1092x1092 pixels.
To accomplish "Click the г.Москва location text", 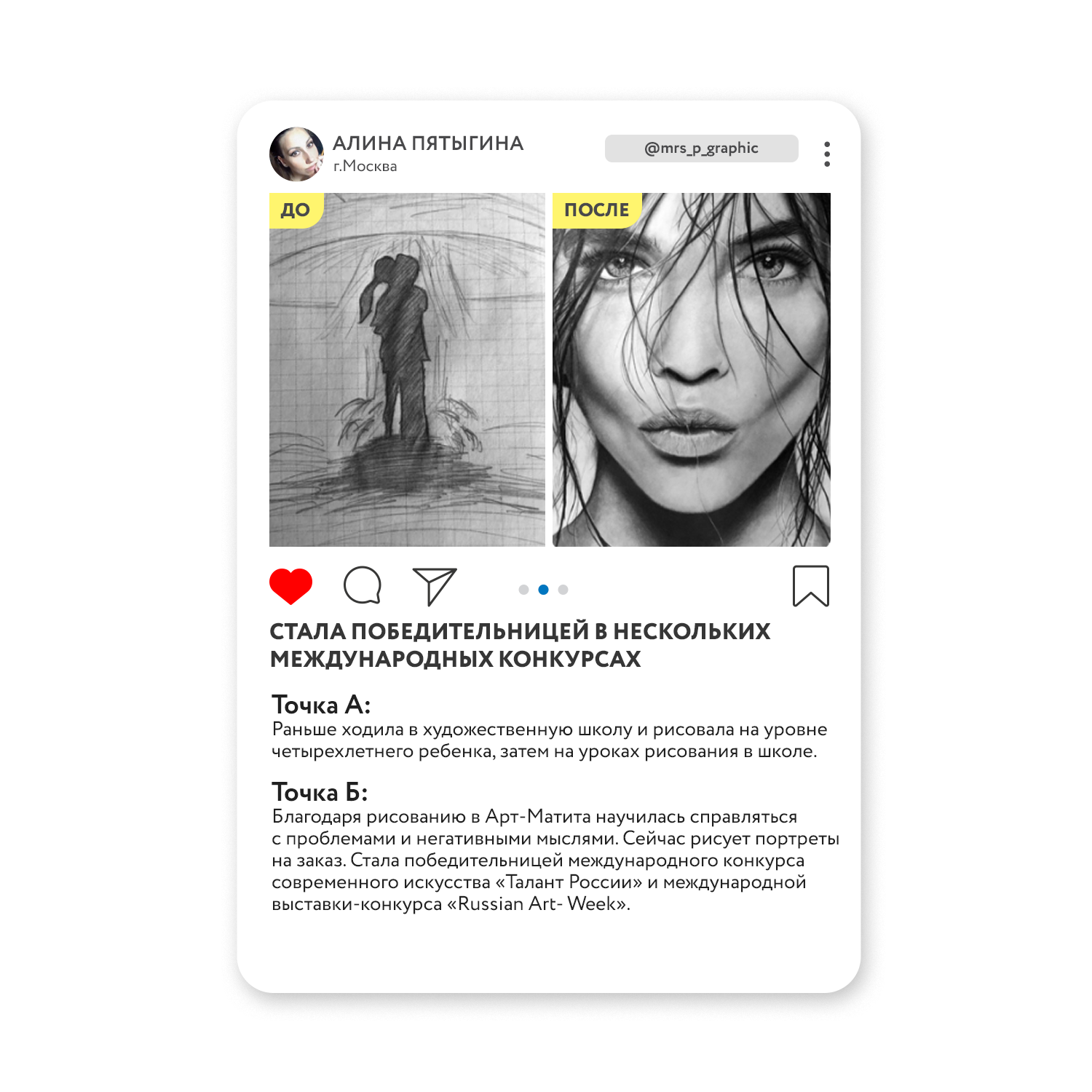I will pos(365,166).
